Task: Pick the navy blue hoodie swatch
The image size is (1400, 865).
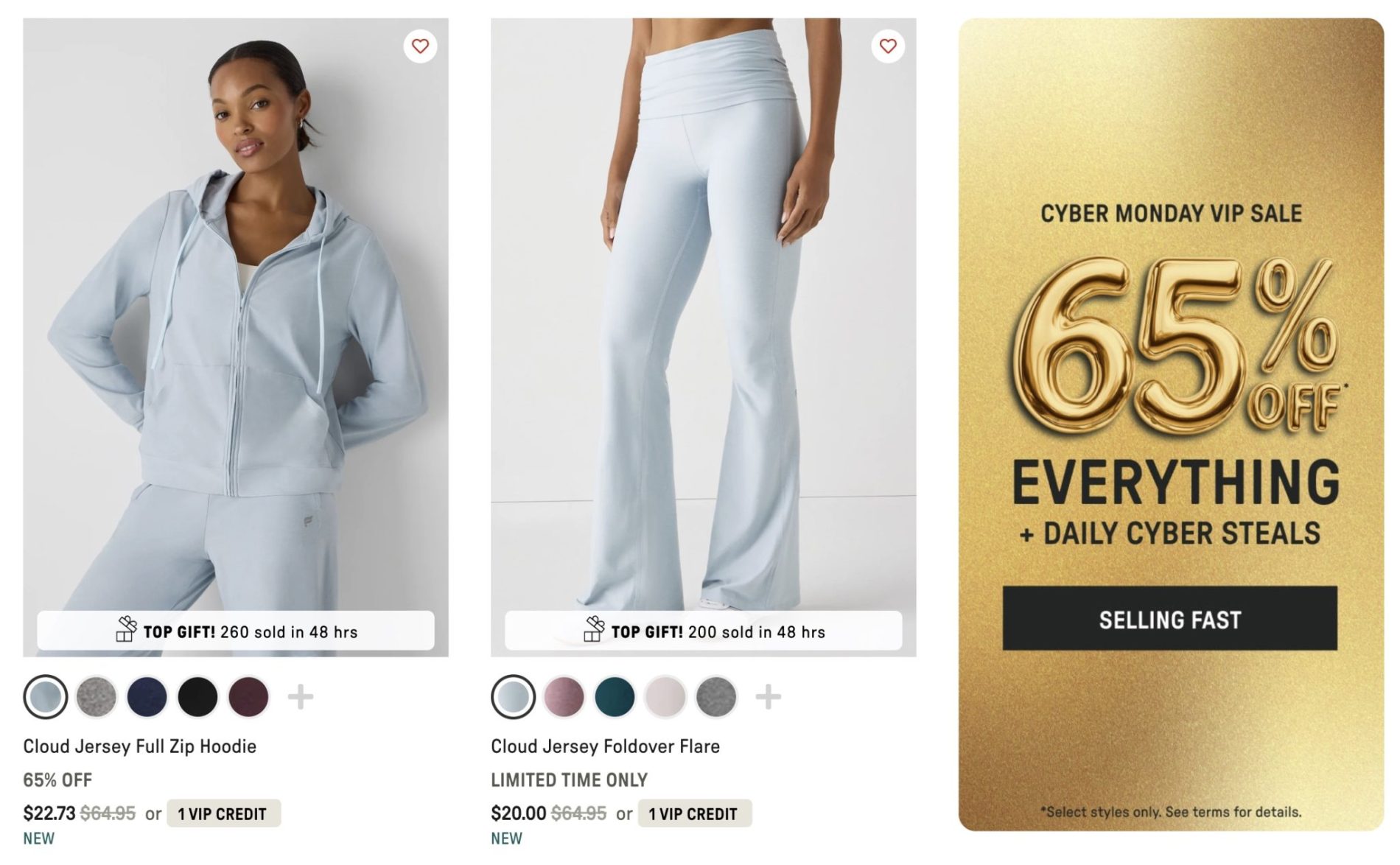Action: point(147,696)
